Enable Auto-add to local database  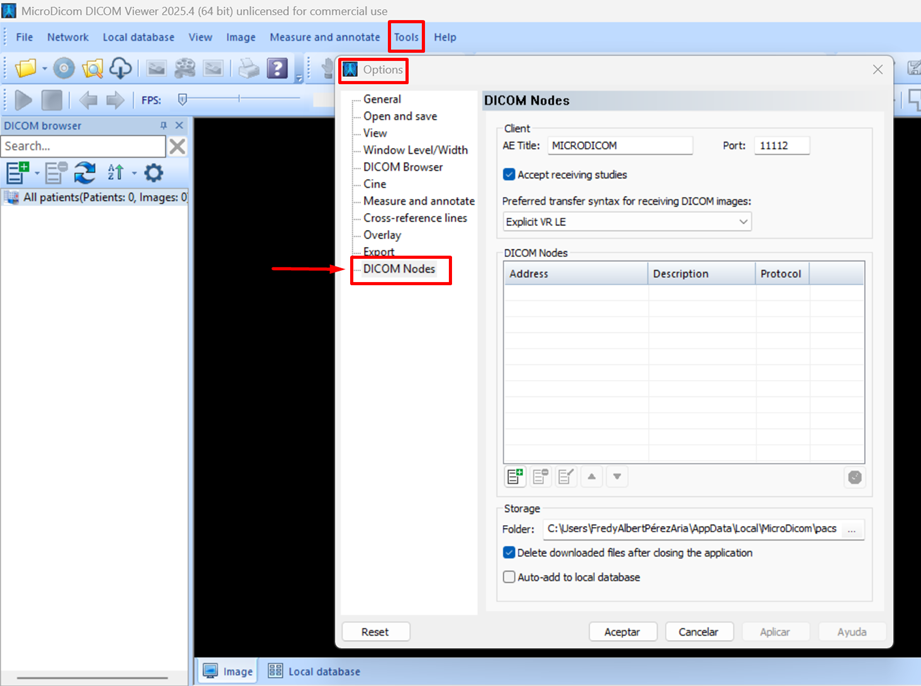[x=509, y=577]
